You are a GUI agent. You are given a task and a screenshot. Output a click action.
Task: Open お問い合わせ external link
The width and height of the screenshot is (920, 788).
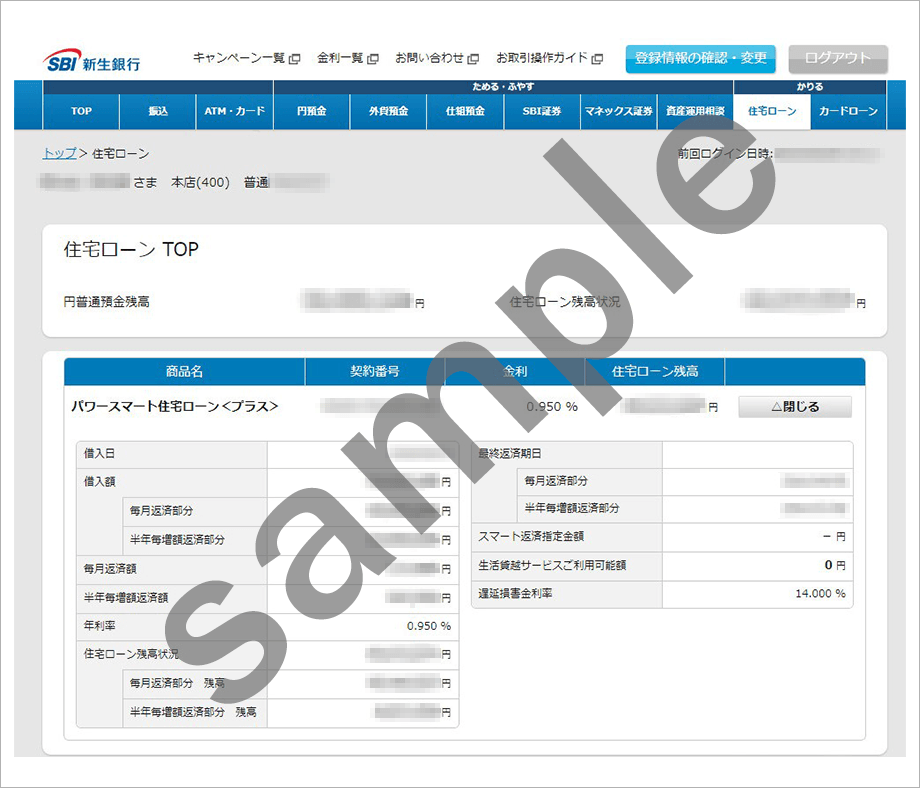coord(436,58)
